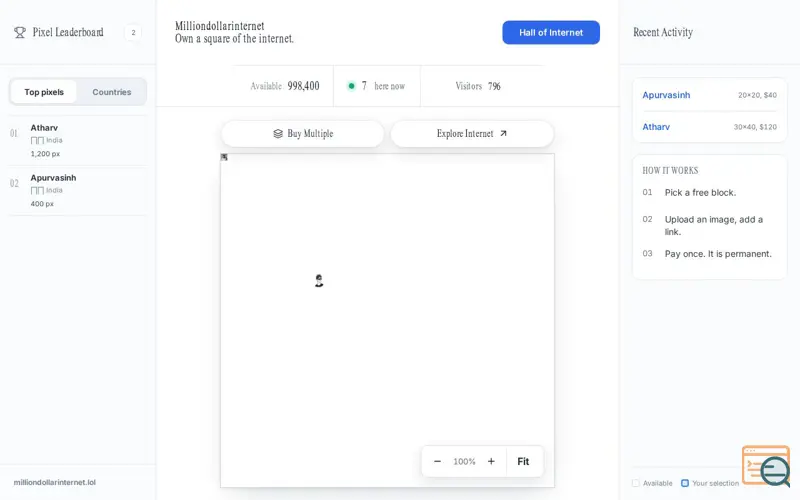
Task: Open Apurvasinh's leaderboard entry
Action: 78,190
